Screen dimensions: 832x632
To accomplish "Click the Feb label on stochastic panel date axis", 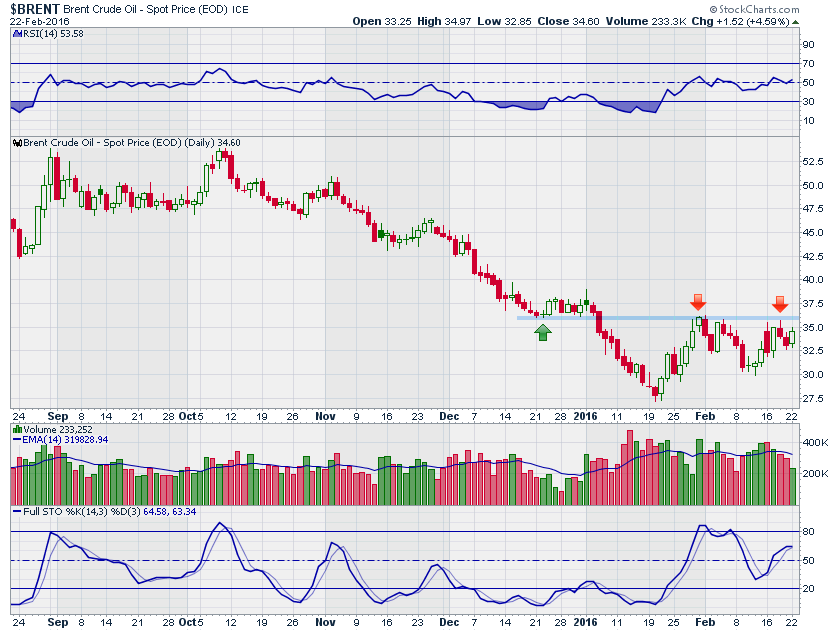I will click(705, 622).
